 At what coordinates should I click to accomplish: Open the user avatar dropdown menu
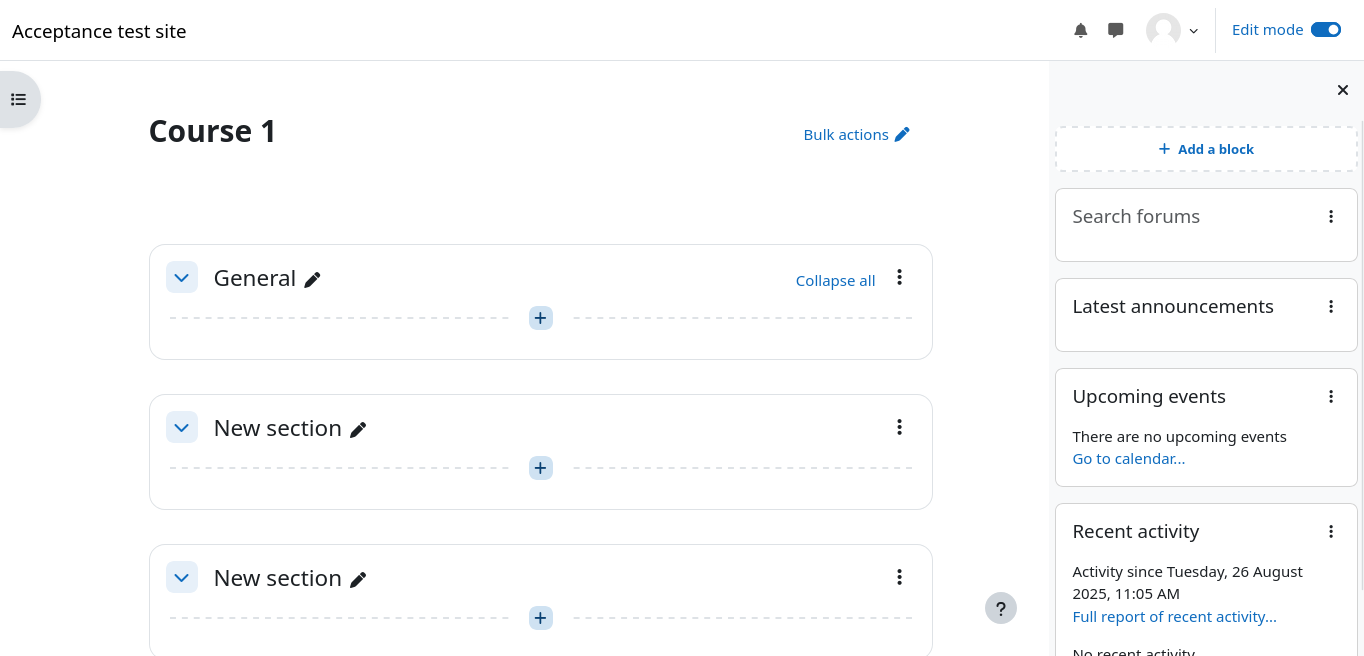click(x=1172, y=31)
